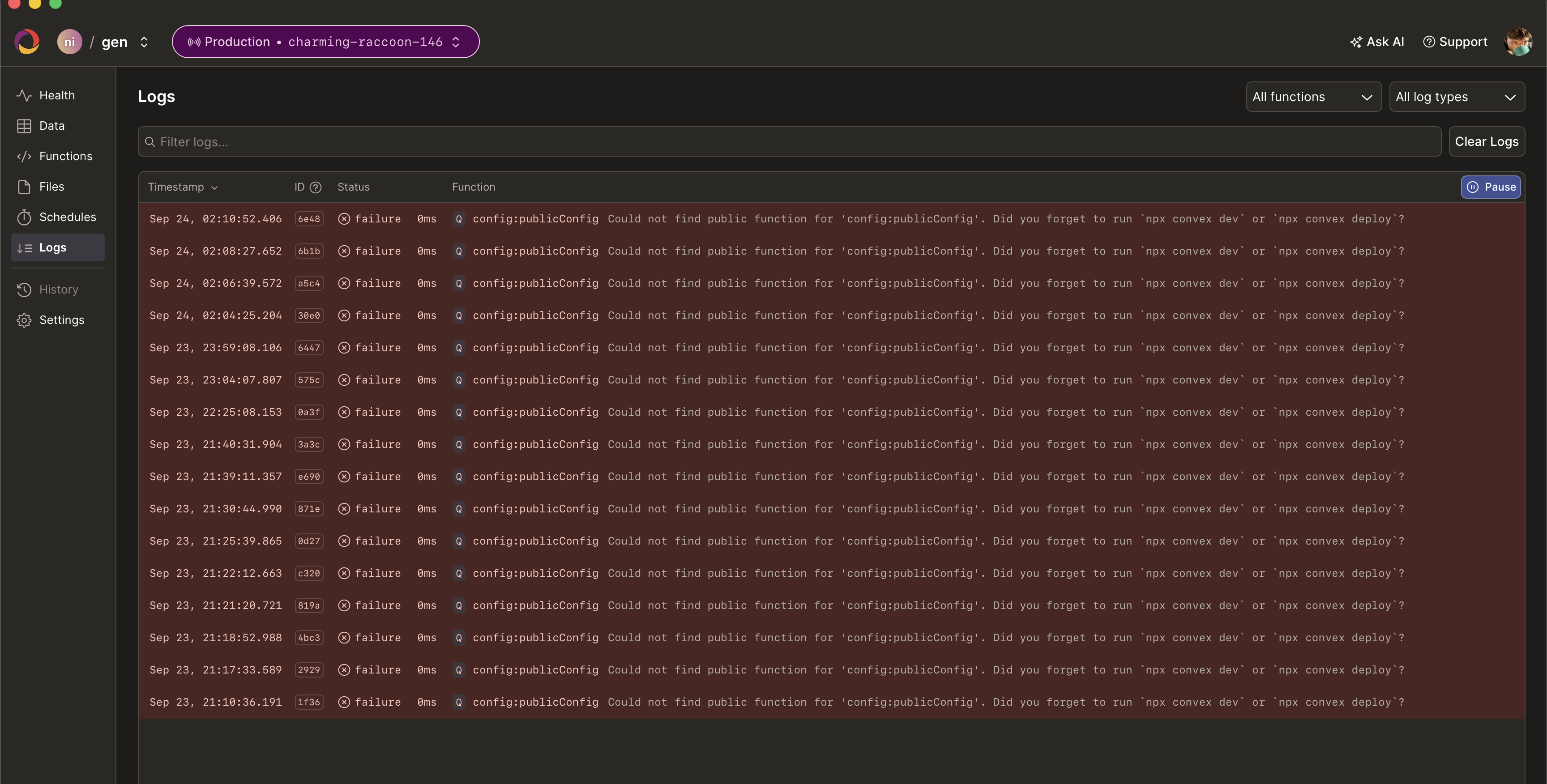
Task: Click the query Q icon on 21:40:31.904 row
Action: (459, 444)
